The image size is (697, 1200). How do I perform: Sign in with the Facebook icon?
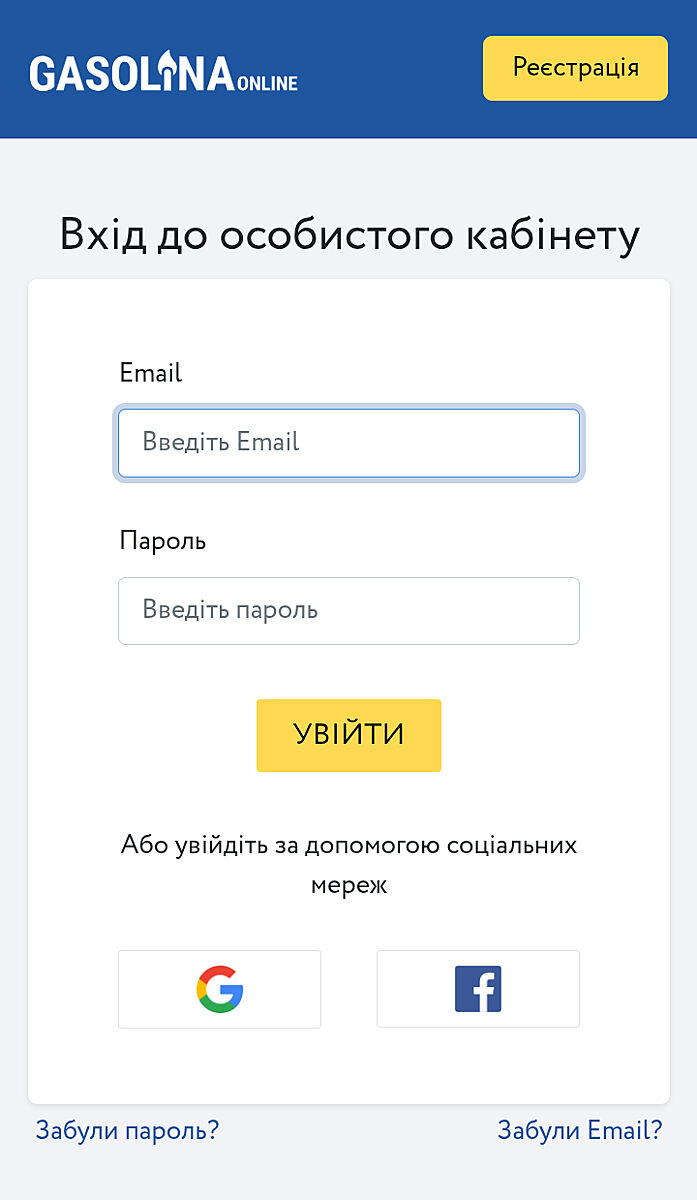(x=478, y=989)
